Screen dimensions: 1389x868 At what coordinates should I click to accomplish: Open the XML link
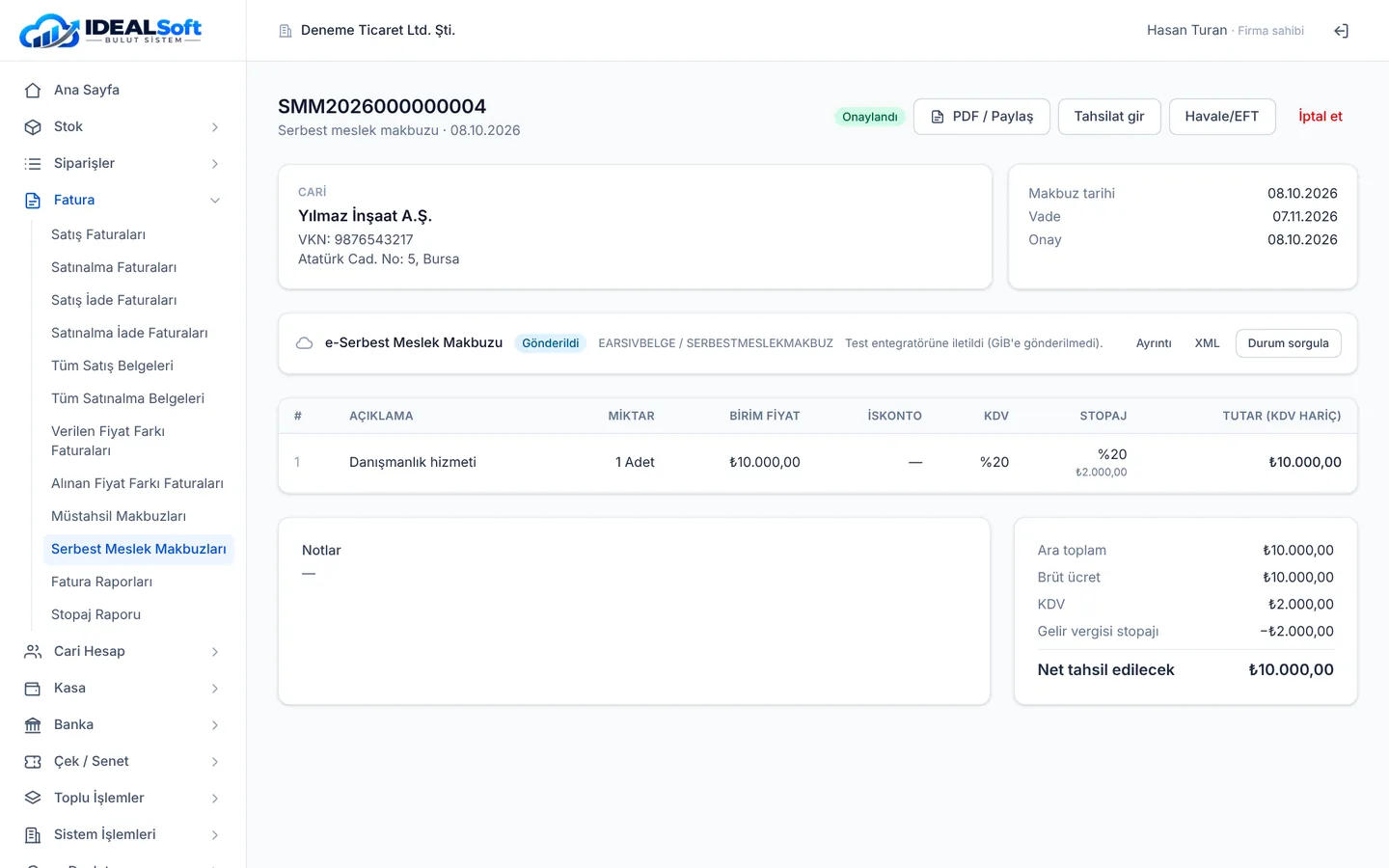pyautogui.click(x=1208, y=343)
